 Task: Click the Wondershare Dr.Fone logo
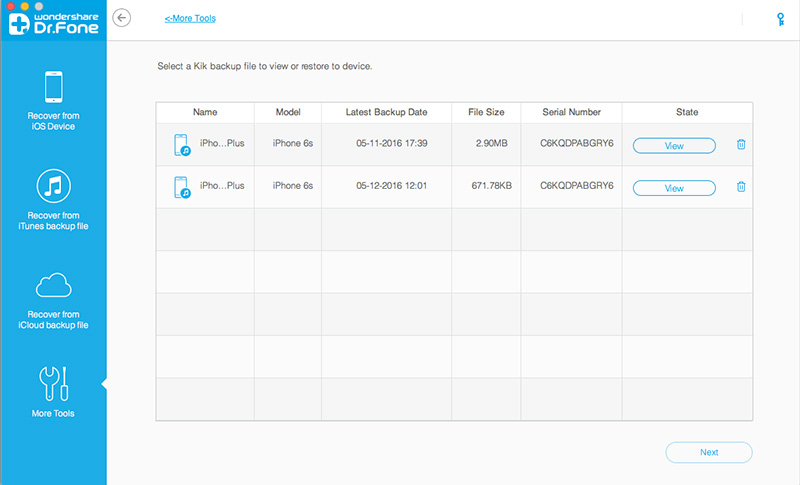(x=54, y=23)
